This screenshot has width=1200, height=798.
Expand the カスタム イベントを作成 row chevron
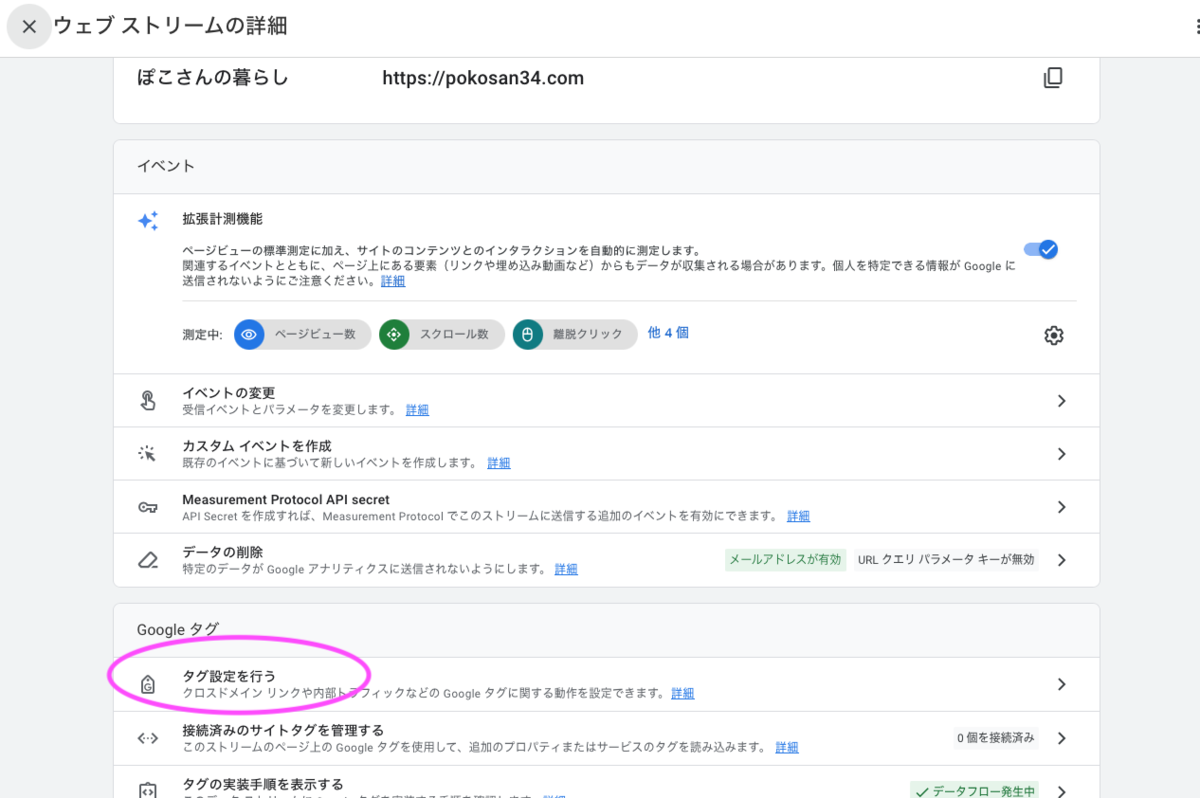pyautogui.click(x=1062, y=454)
